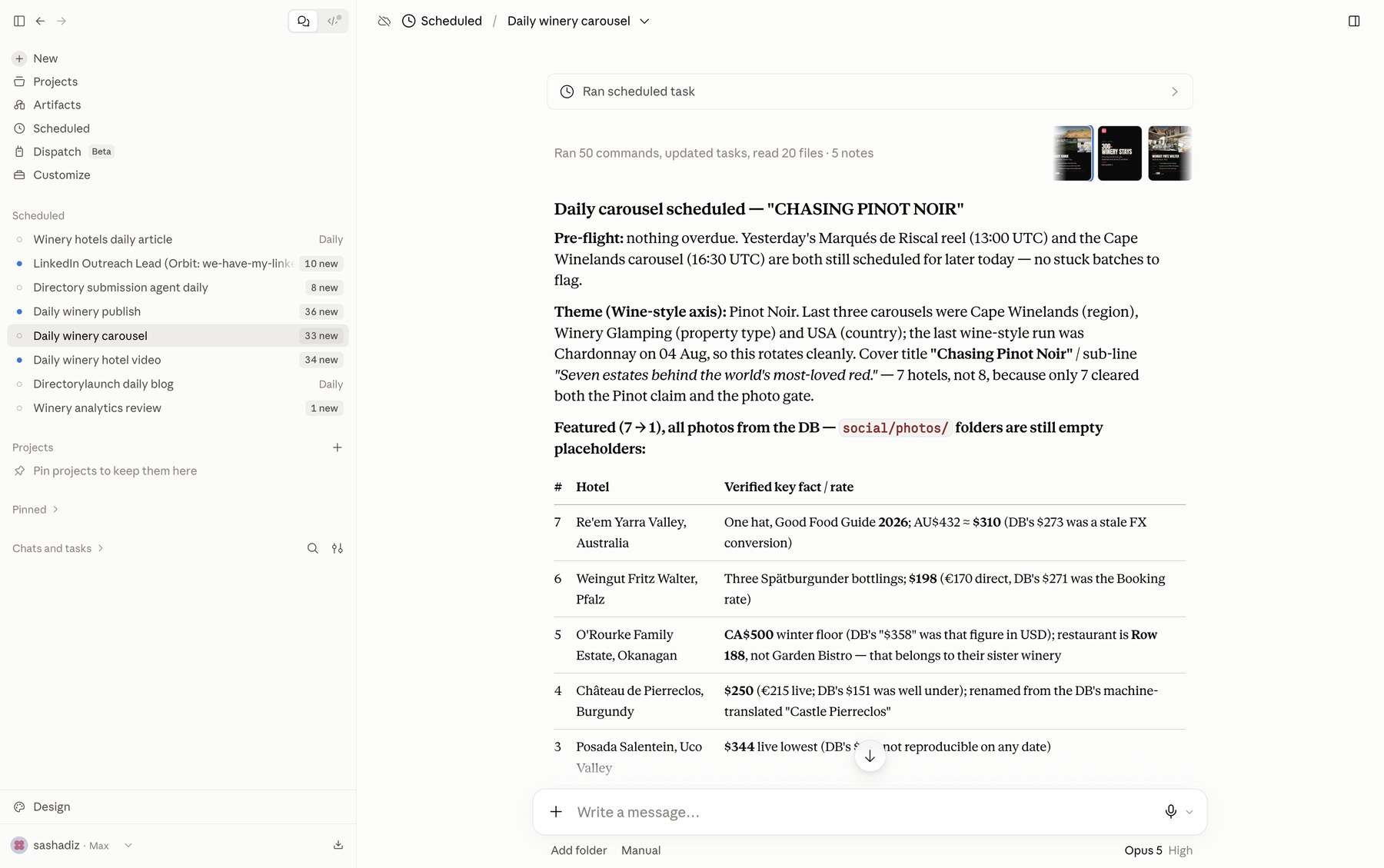Expand Chats and tasks section
This screenshot has width=1384, height=868.
pyautogui.click(x=58, y=548)
